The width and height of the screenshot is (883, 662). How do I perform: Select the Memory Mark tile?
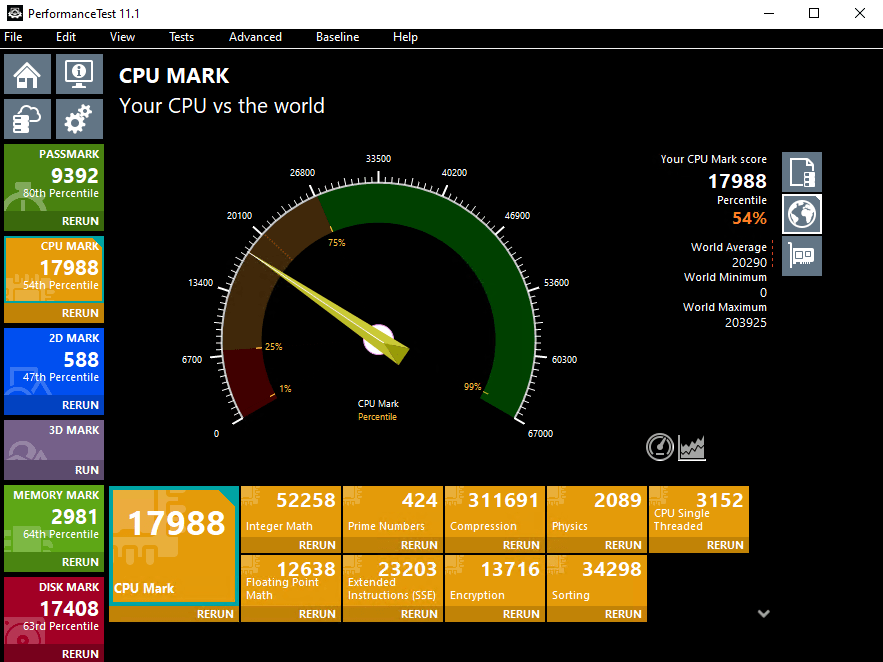point(54,516)
